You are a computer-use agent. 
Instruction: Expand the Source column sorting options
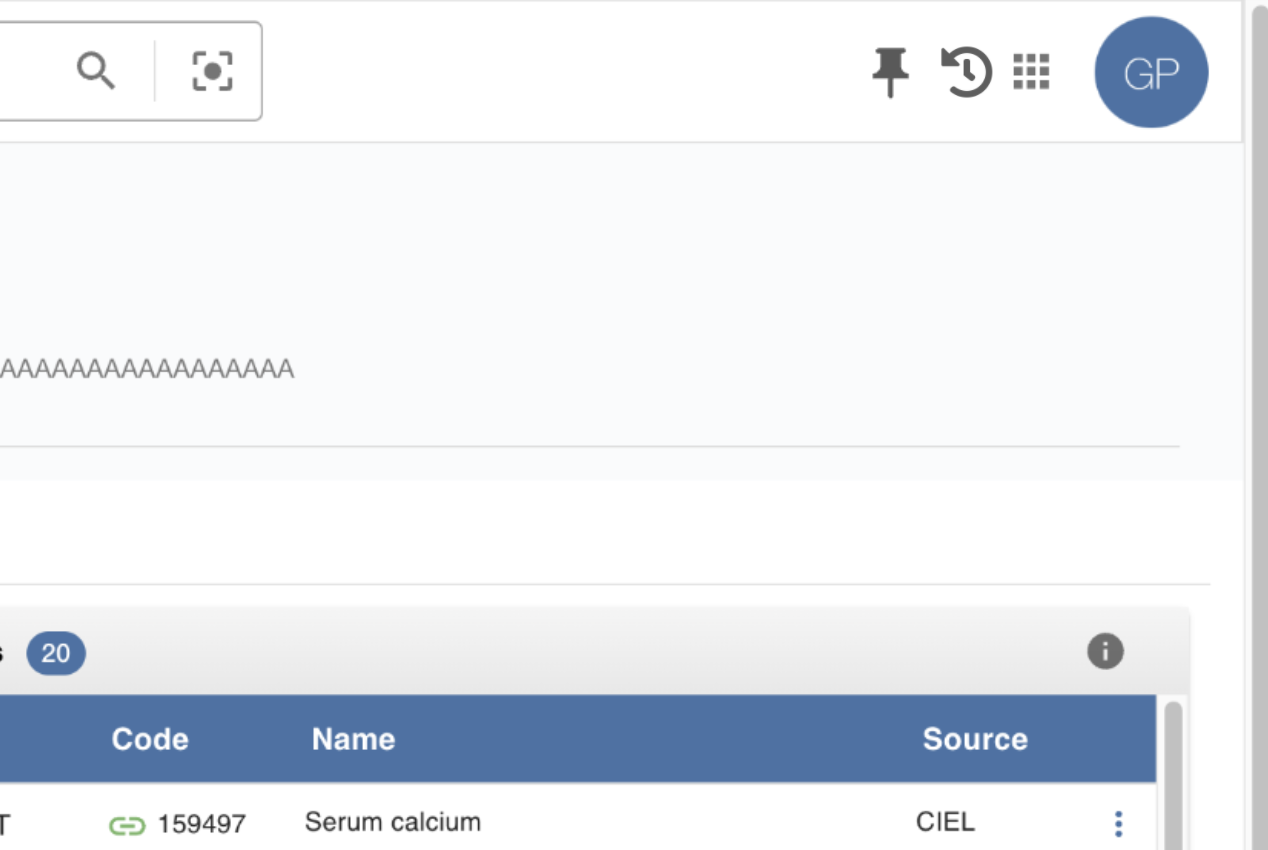pos(975,739)
